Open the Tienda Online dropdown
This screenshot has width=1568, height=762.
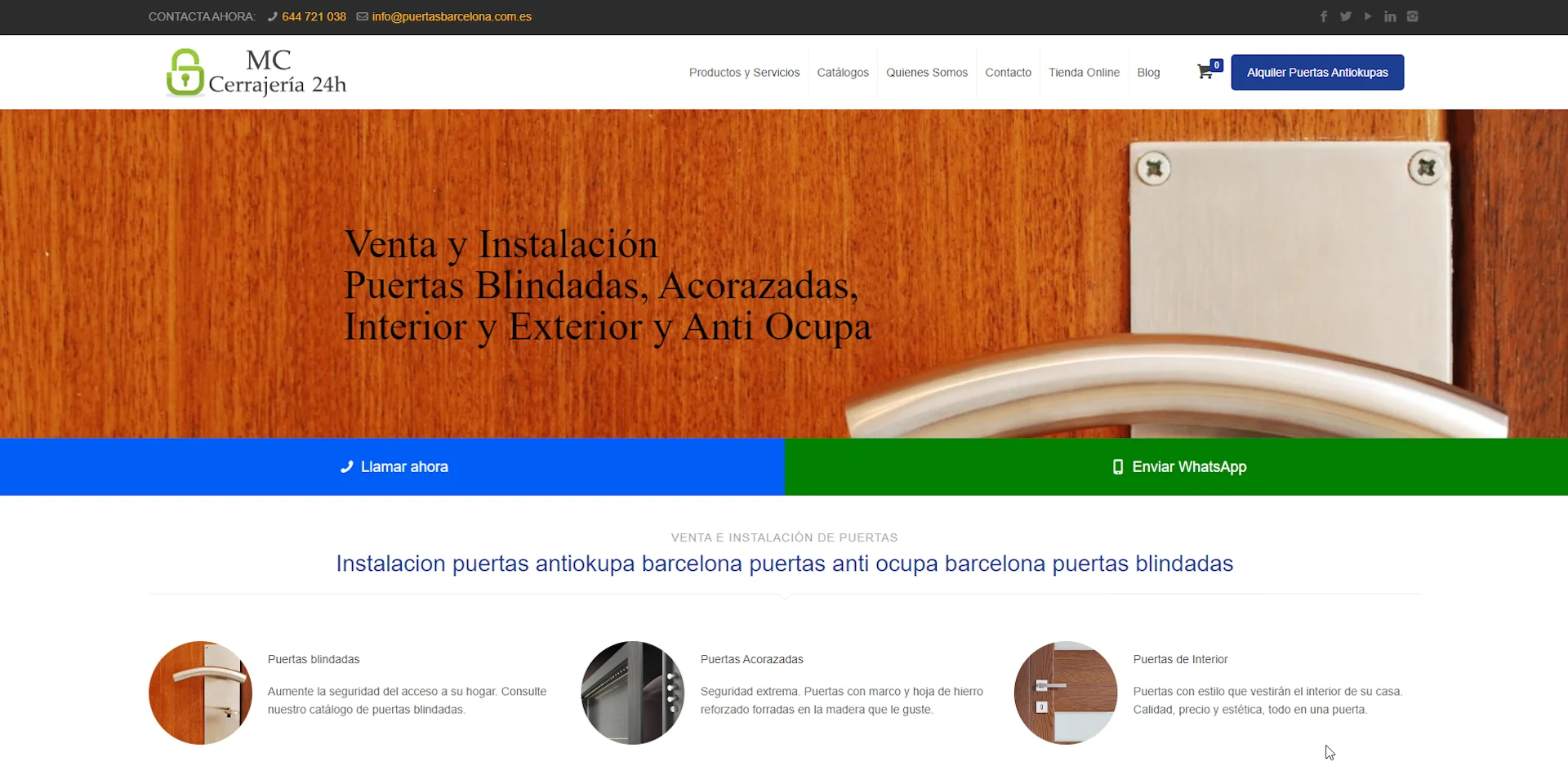[x=1084, y=72]
